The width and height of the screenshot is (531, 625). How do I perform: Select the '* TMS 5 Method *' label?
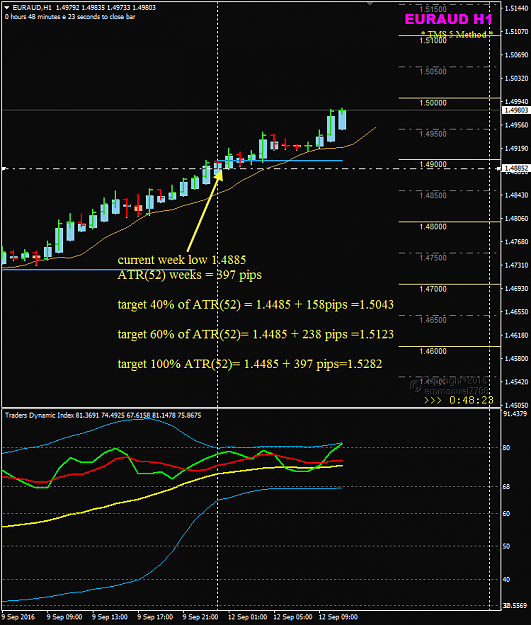pos(457,34)
